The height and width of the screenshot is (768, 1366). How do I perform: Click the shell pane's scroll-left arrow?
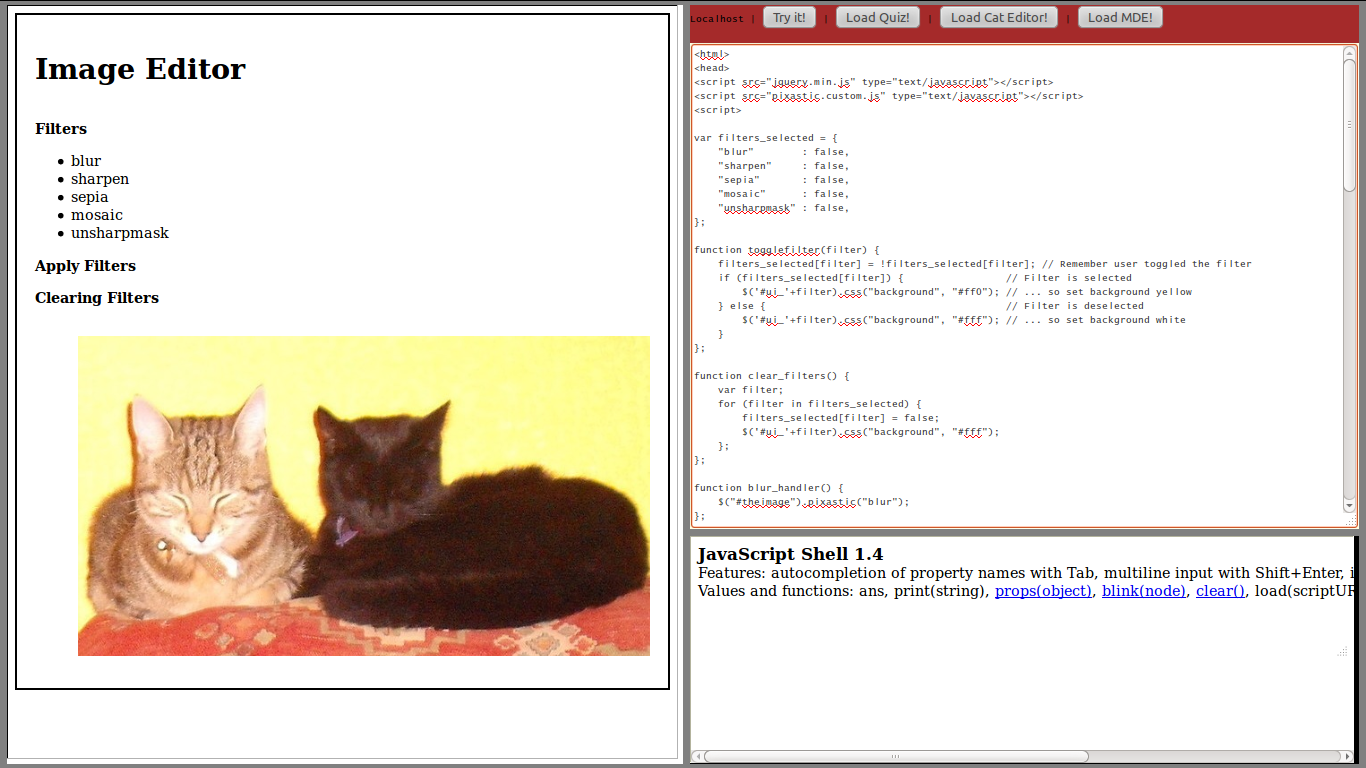coord(698,756)
